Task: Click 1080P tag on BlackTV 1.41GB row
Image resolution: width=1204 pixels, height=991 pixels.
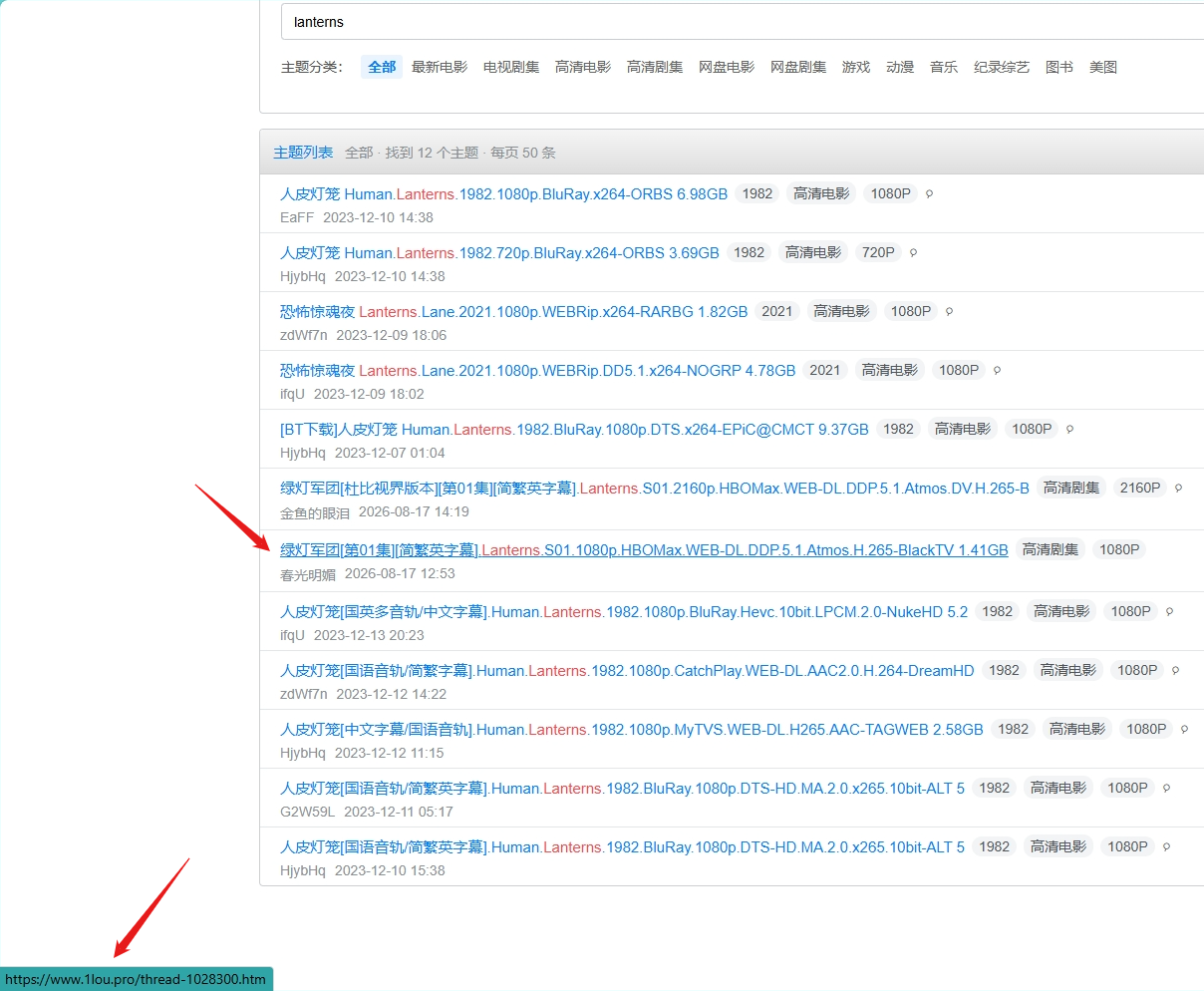Action: (1119, 549)
